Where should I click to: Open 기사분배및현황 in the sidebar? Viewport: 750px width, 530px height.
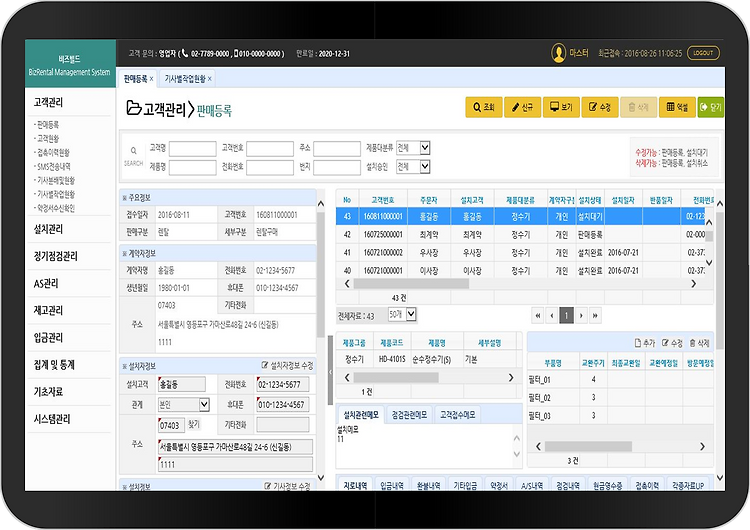55,180
